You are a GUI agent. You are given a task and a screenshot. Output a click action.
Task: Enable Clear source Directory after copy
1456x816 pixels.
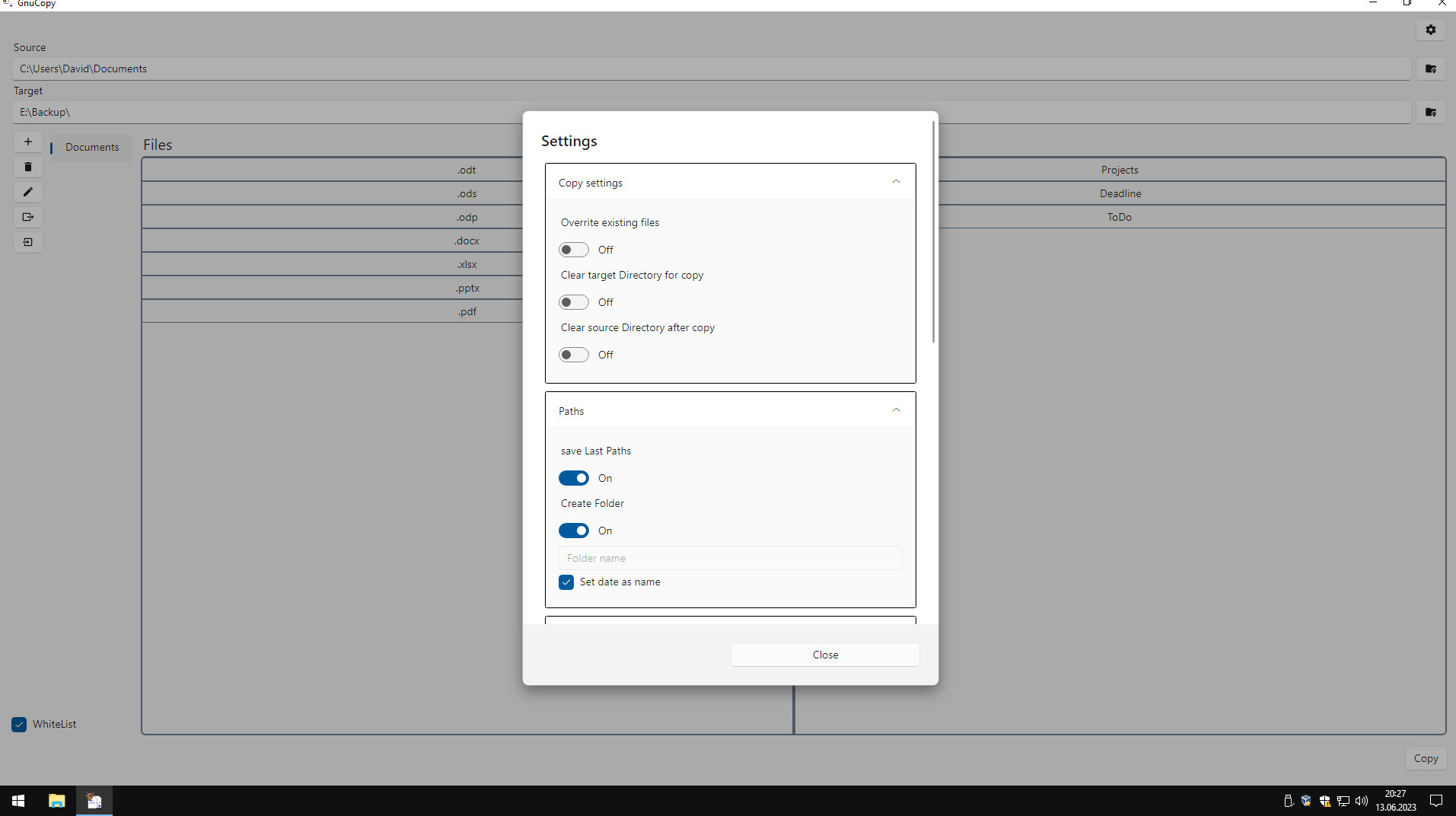[574, 355]
